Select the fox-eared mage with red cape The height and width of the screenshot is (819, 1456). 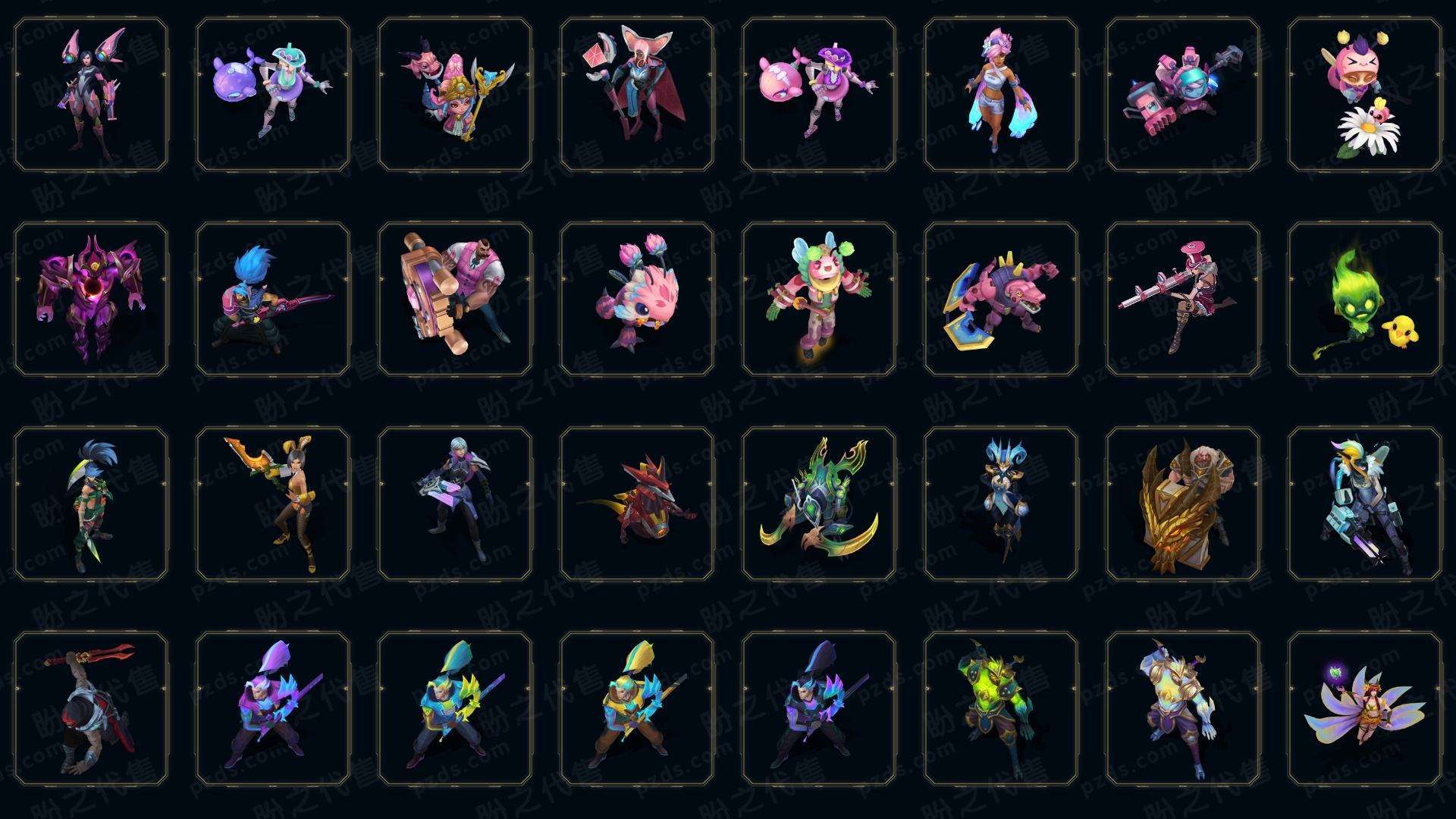tap(637, 95)
